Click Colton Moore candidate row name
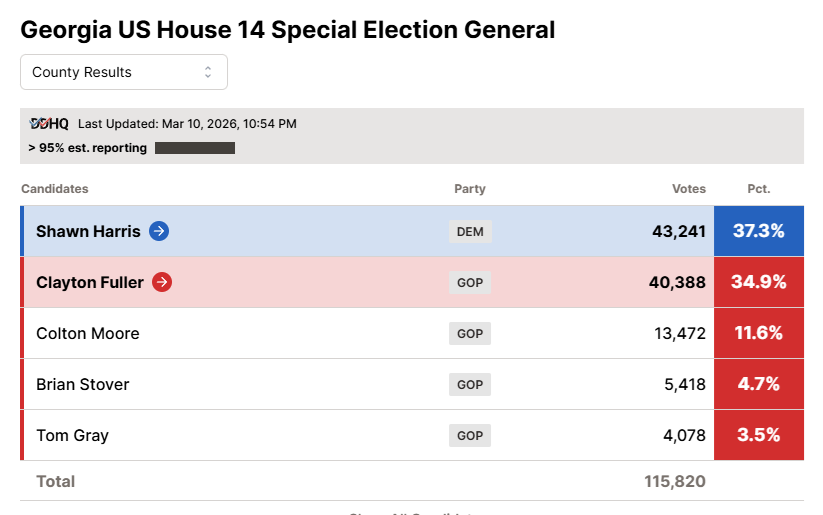The height and width of the screenshot is (515, 823). click(x=88, y=333)
